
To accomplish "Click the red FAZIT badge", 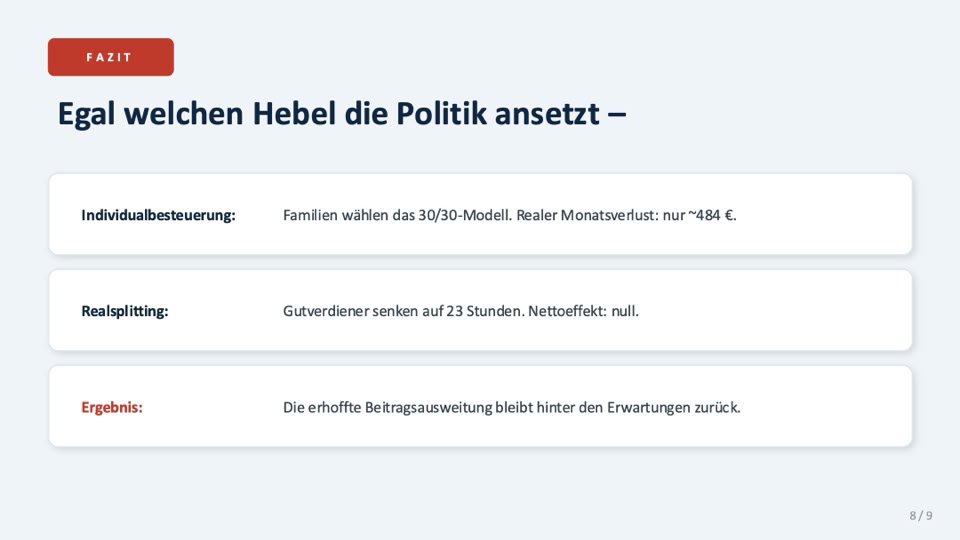I will [111, 57].
